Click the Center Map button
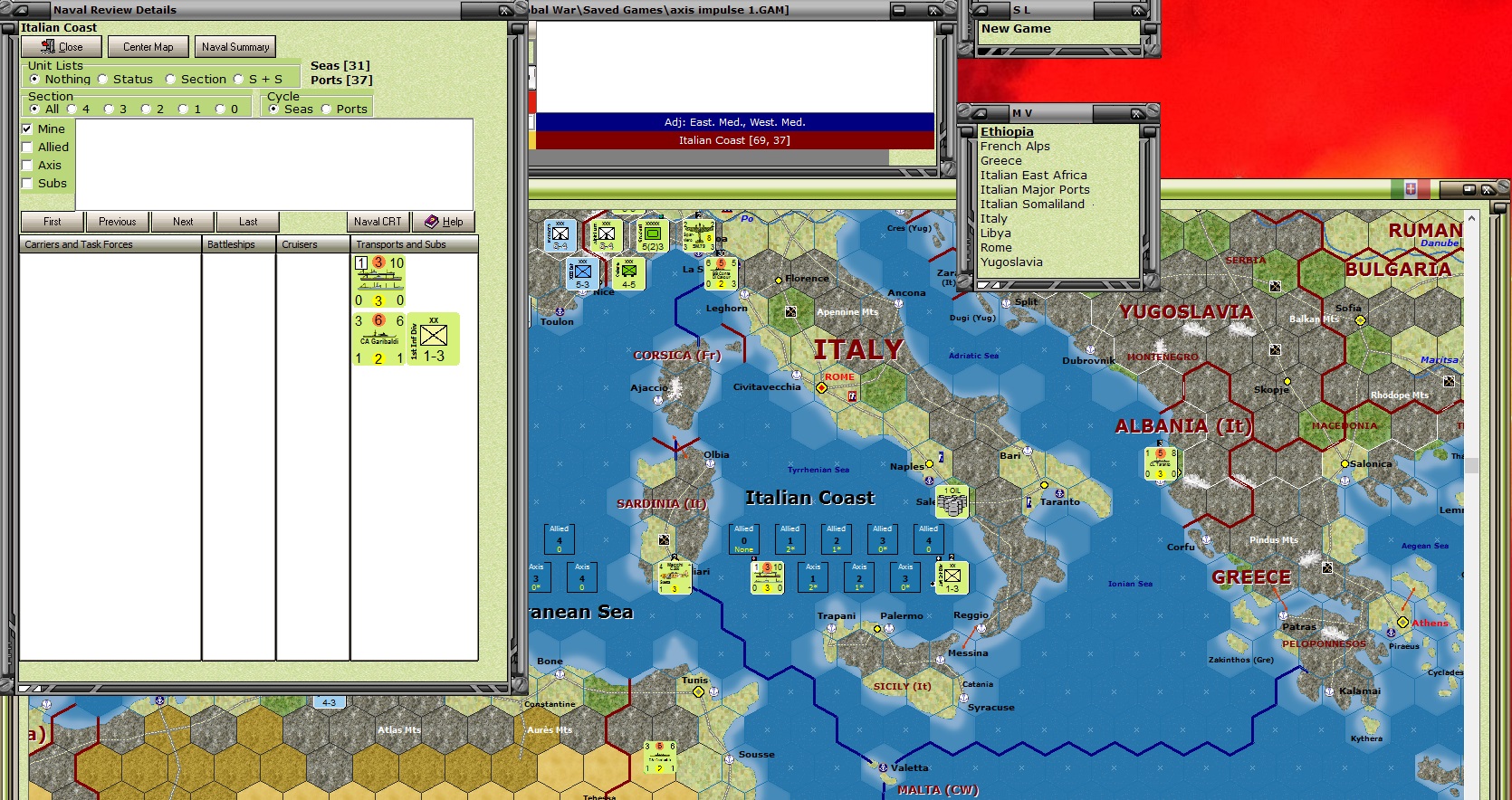The width and height of the screenshot is (1512, 800). coord(148,47)
